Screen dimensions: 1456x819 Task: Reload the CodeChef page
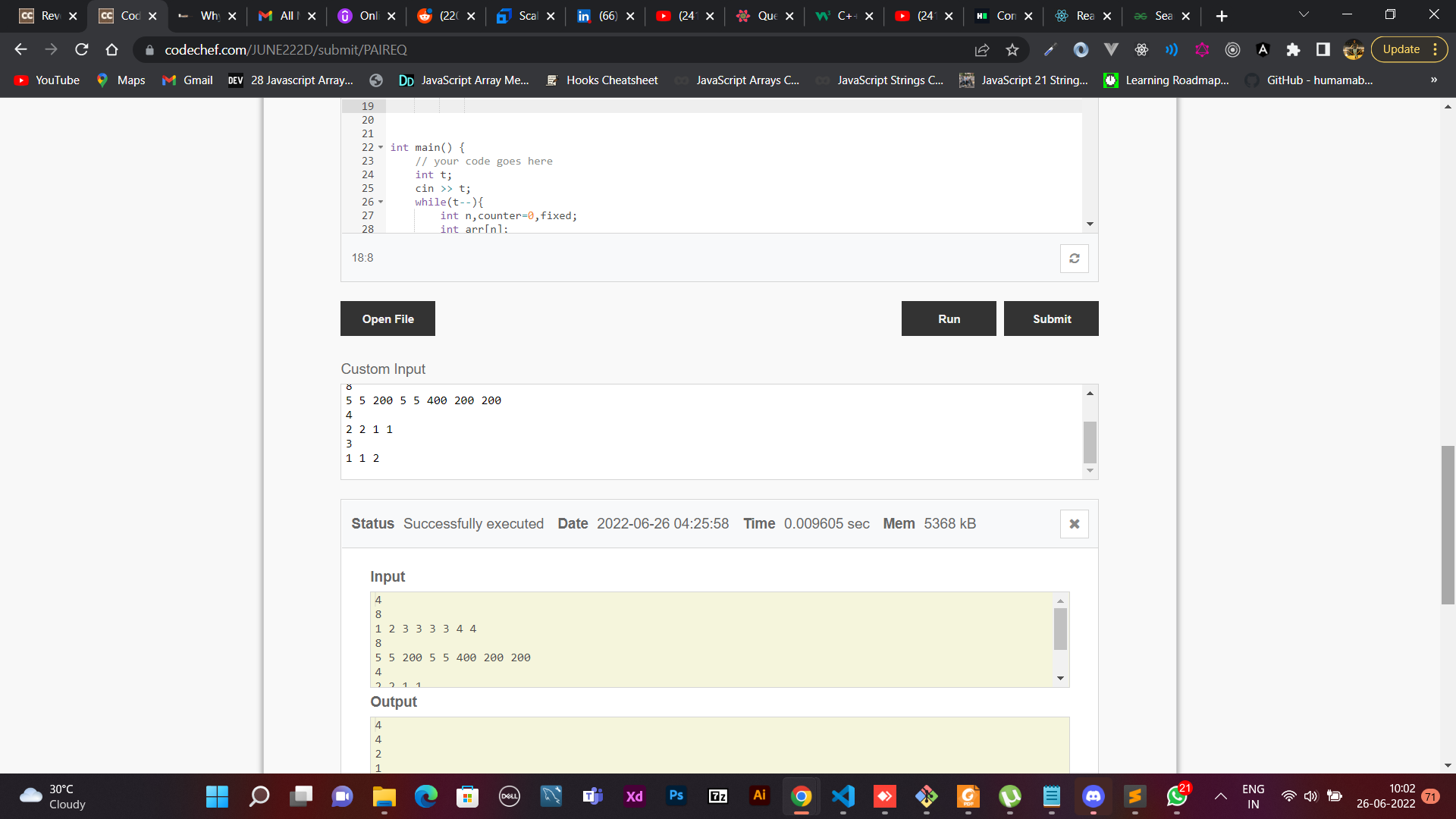click(82, 50)
